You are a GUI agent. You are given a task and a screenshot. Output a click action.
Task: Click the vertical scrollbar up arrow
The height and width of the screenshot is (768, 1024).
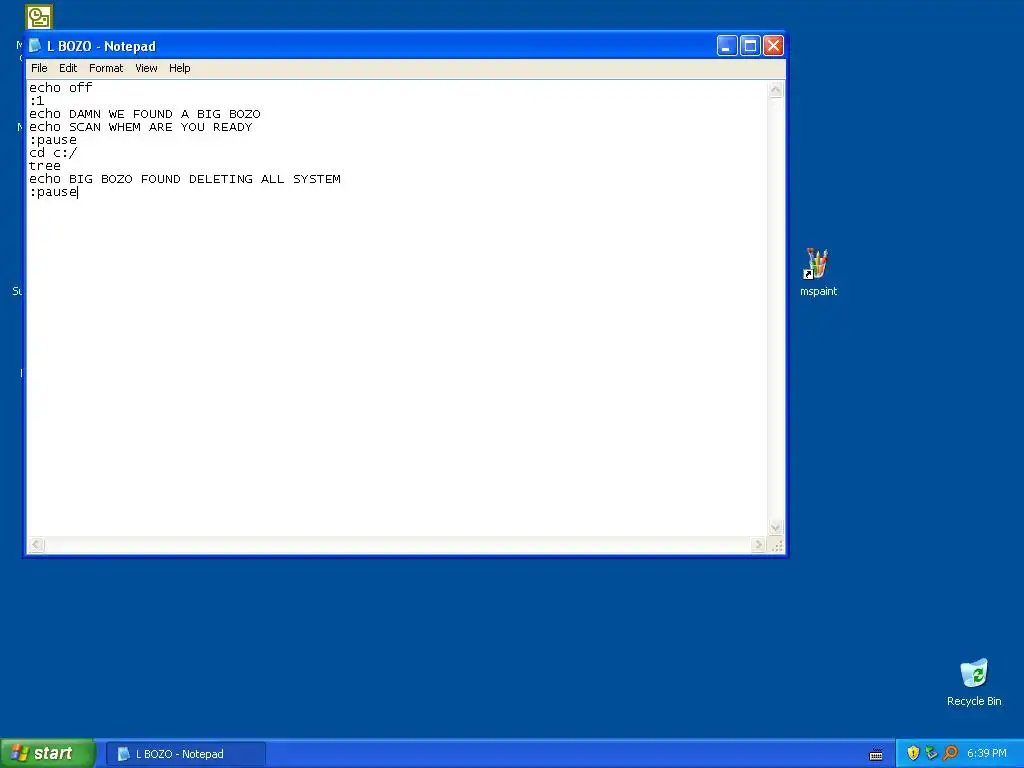[775, 89]
